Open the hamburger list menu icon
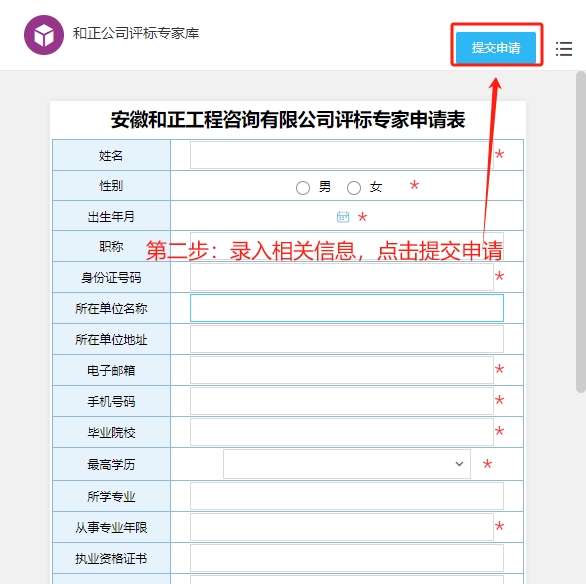This screenshot has width=586, height=584. (564, 49)
